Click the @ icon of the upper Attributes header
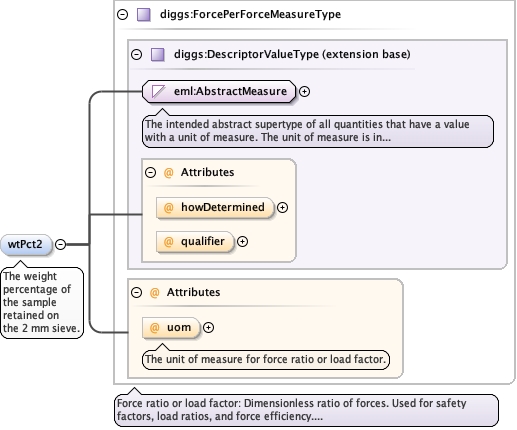Screen dimensions: 517x430 click(x=169, y=172)
